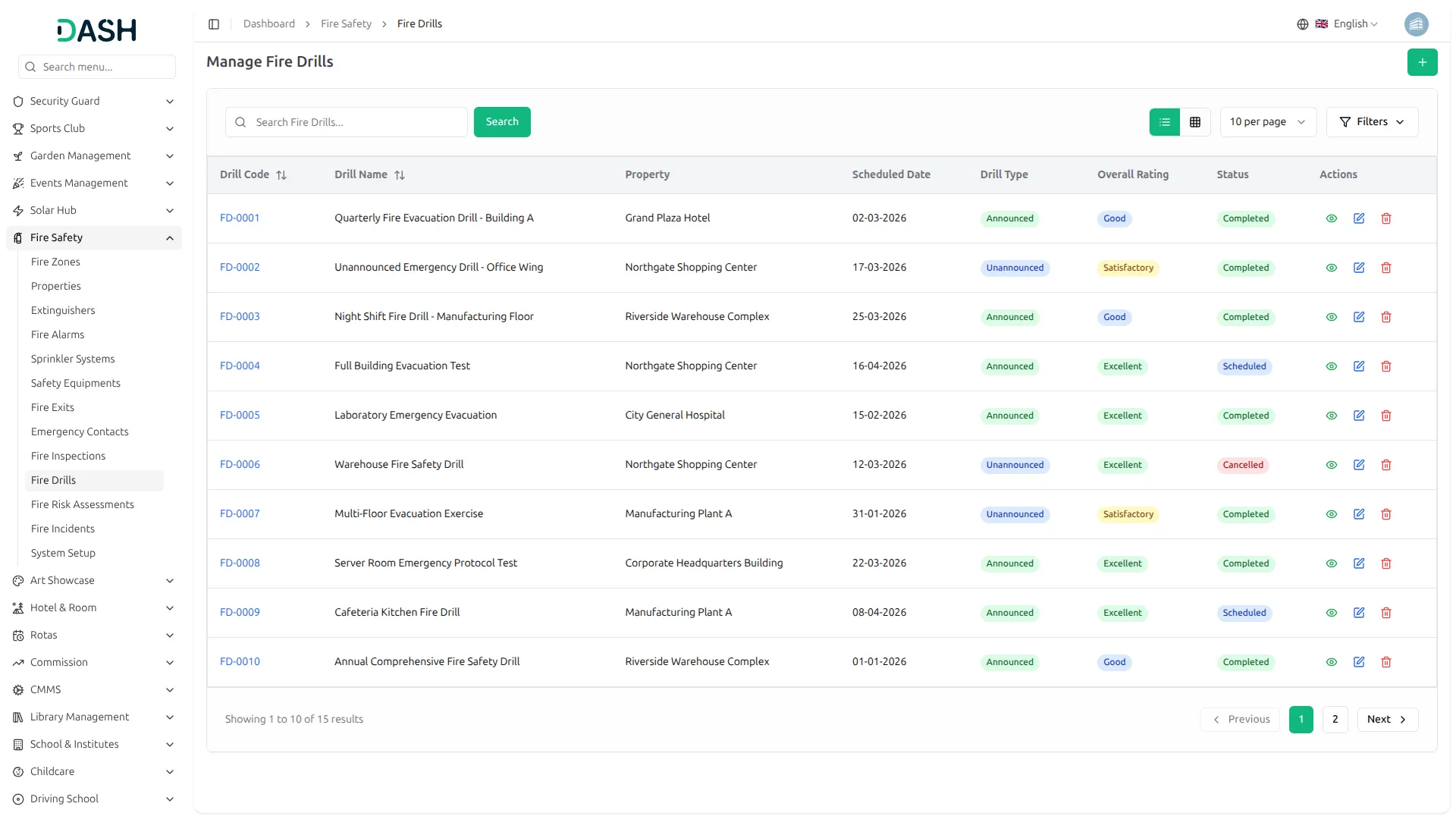The height and width of the screenshot is (819, 1456).
Task: View drill FD-0004 via eye icon
Action: tap(1331, 366)
